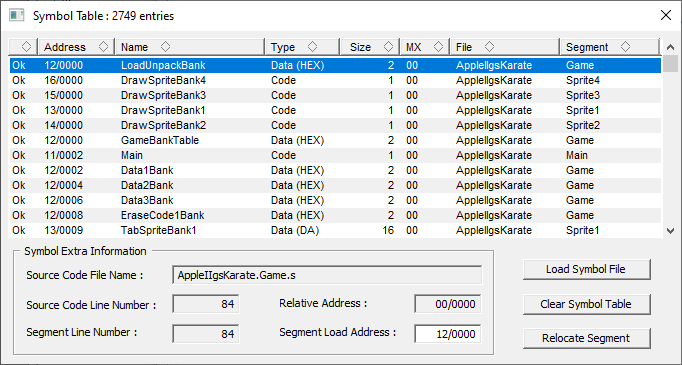Click the Source Code Line Number field

[206, 304]
